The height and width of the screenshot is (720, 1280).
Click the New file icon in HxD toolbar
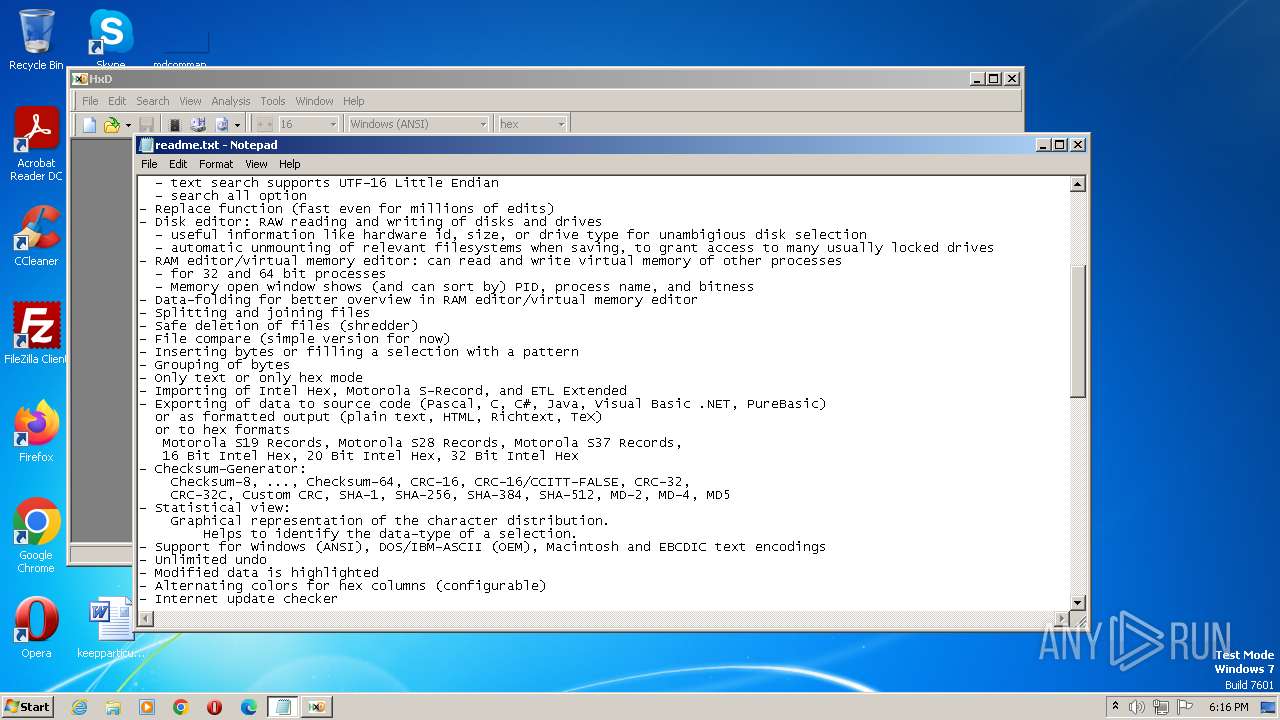[x=89, y=124]
